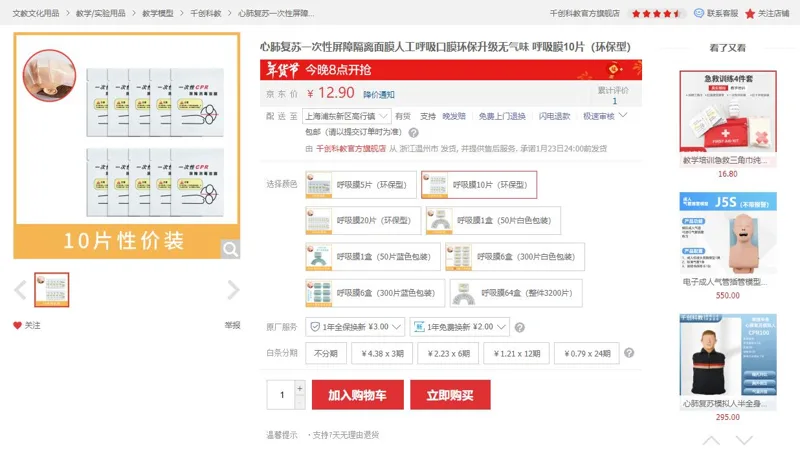
Task: Click the up arrow under recommendations
Action: click(x=711, y=440)
